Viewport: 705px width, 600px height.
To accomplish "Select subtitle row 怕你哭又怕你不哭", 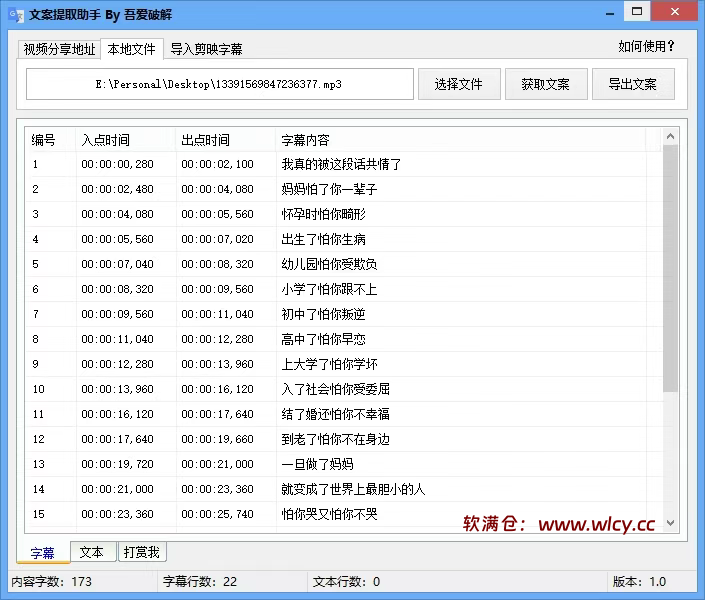I will pos(344,514).
